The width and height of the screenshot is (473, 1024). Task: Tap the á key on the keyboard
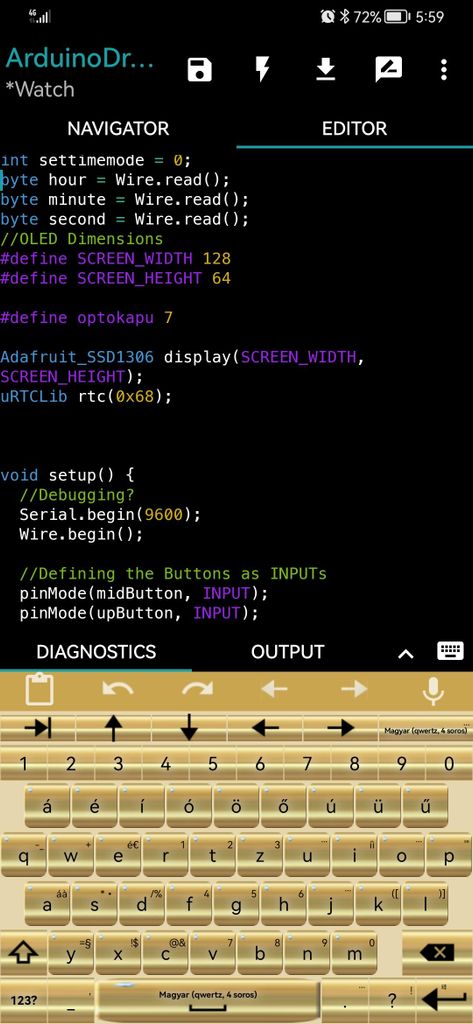click(x=47, y=807)
